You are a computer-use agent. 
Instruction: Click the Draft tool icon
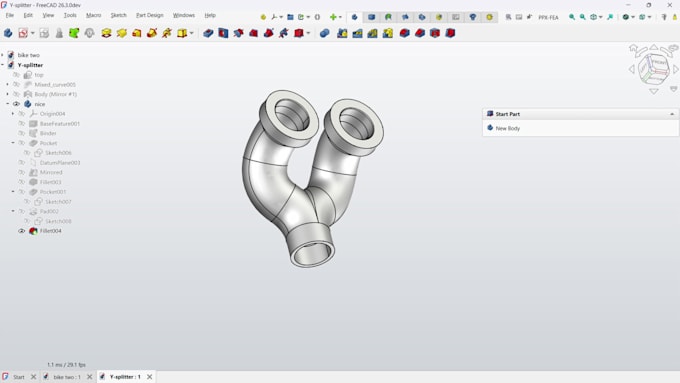[x=435, y=33]
